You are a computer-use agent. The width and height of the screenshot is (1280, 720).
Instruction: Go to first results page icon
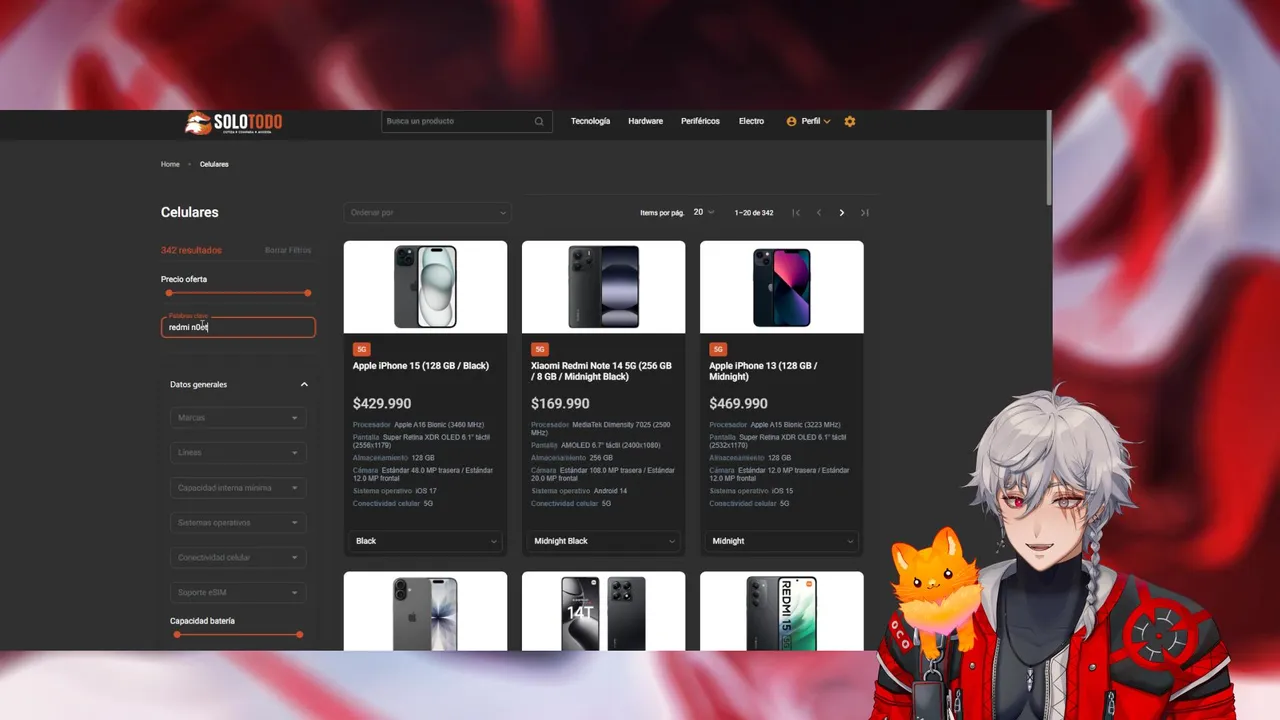point(796,213)
